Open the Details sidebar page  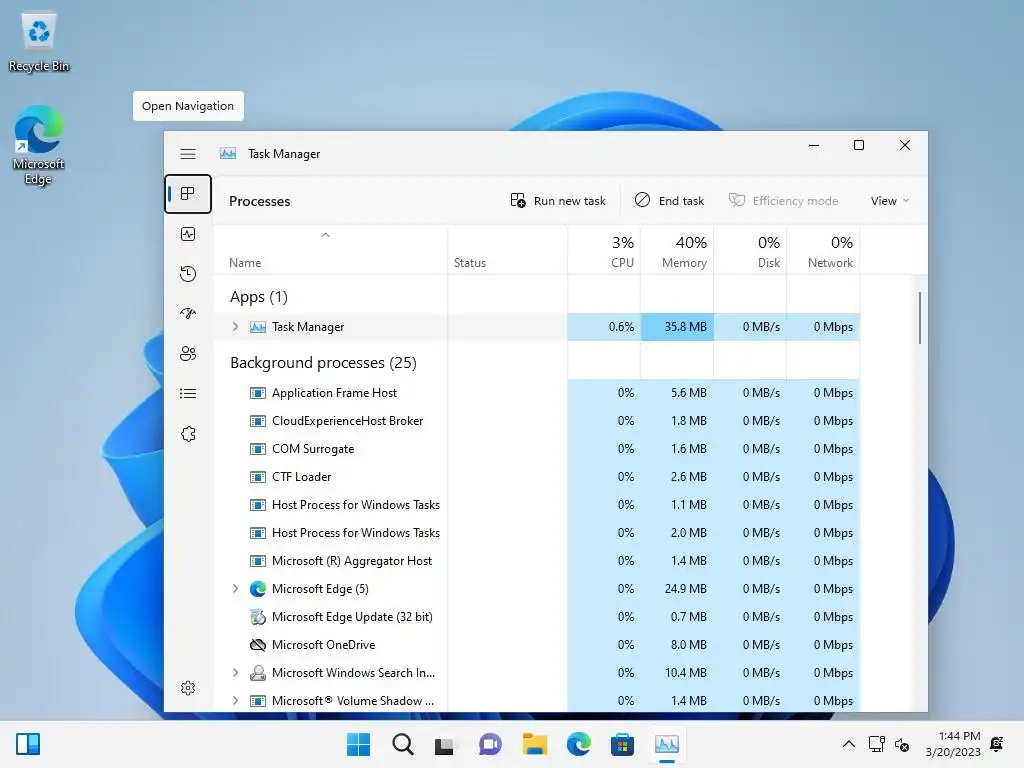tap(188, 394)
